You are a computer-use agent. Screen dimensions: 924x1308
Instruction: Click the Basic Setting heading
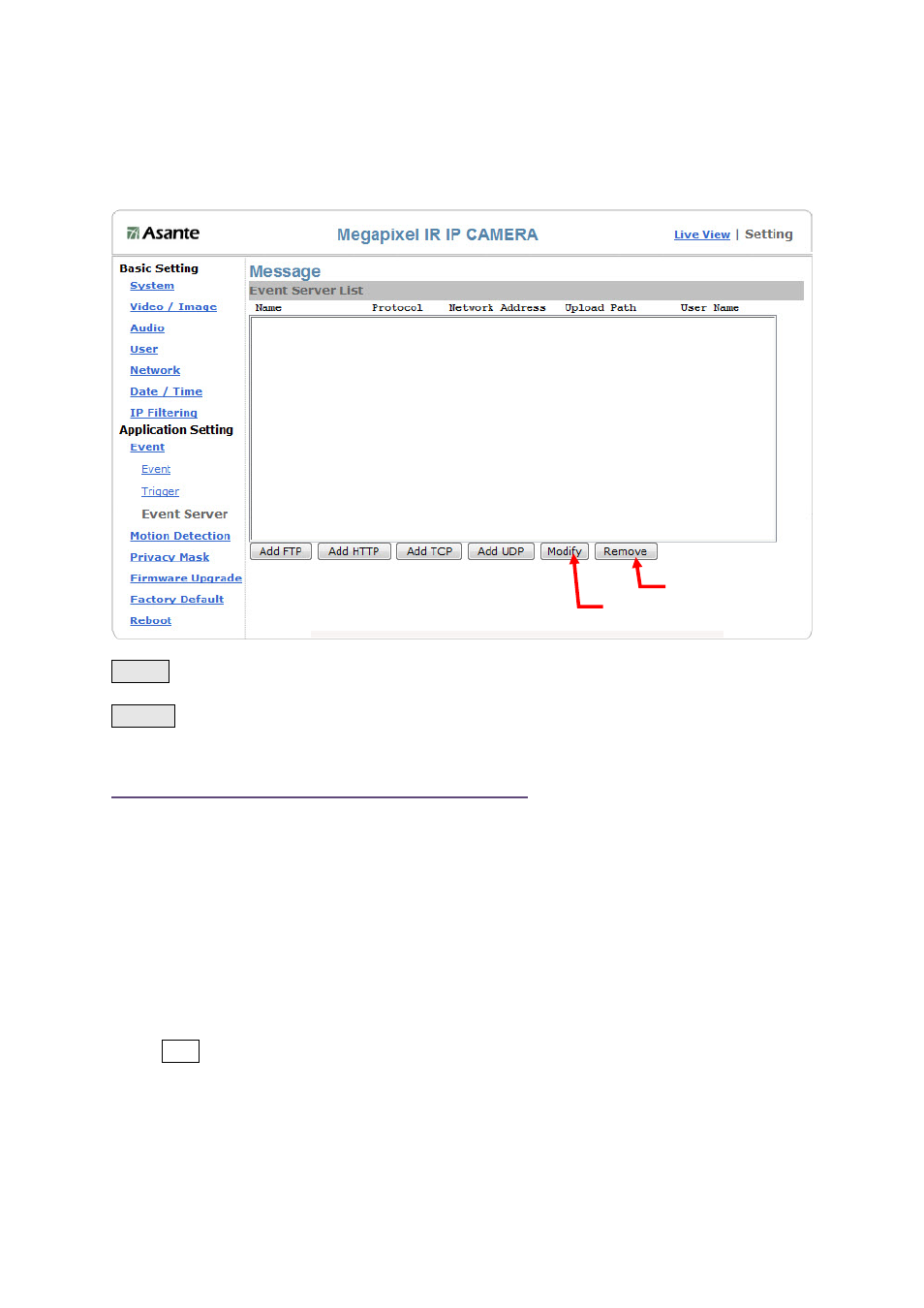click(x=159, y=268)
